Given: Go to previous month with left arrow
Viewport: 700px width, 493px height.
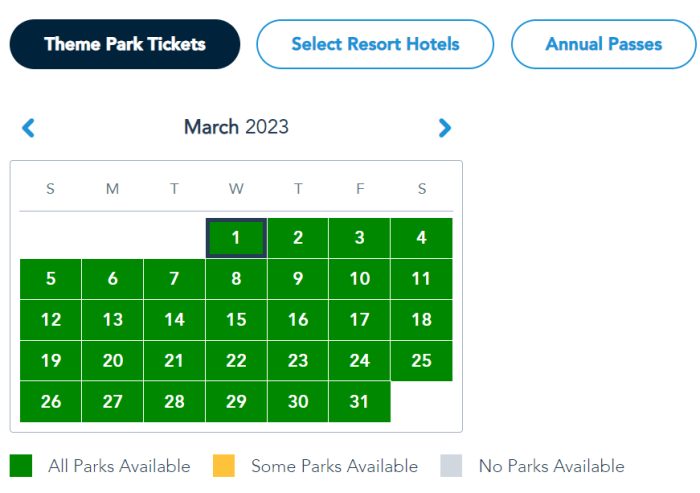Looking at the screenshot, I should click(28, 128).
